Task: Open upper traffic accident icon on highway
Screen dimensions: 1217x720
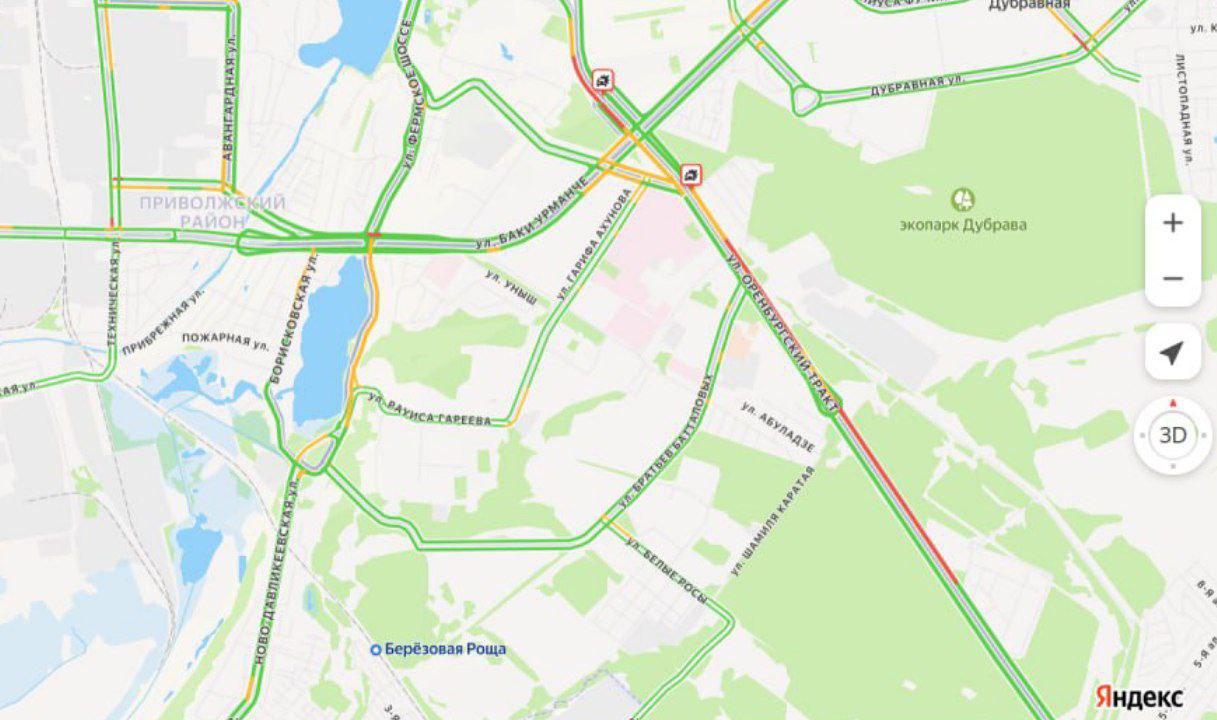Action: coord(603,80)
